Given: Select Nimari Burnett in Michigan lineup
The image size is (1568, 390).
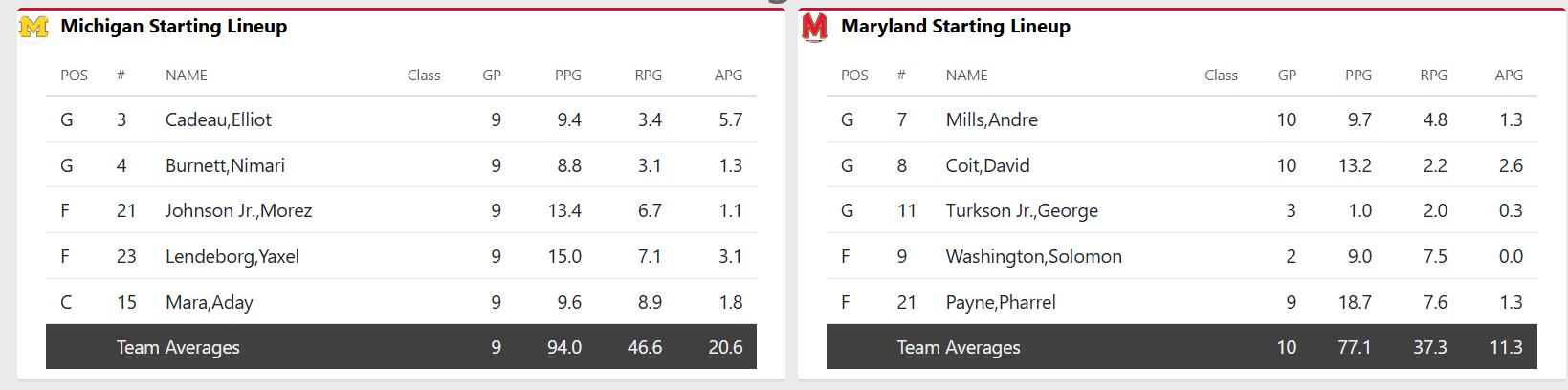Looking at the screenshot, I should pyautogui.click(x=225, y=165).
